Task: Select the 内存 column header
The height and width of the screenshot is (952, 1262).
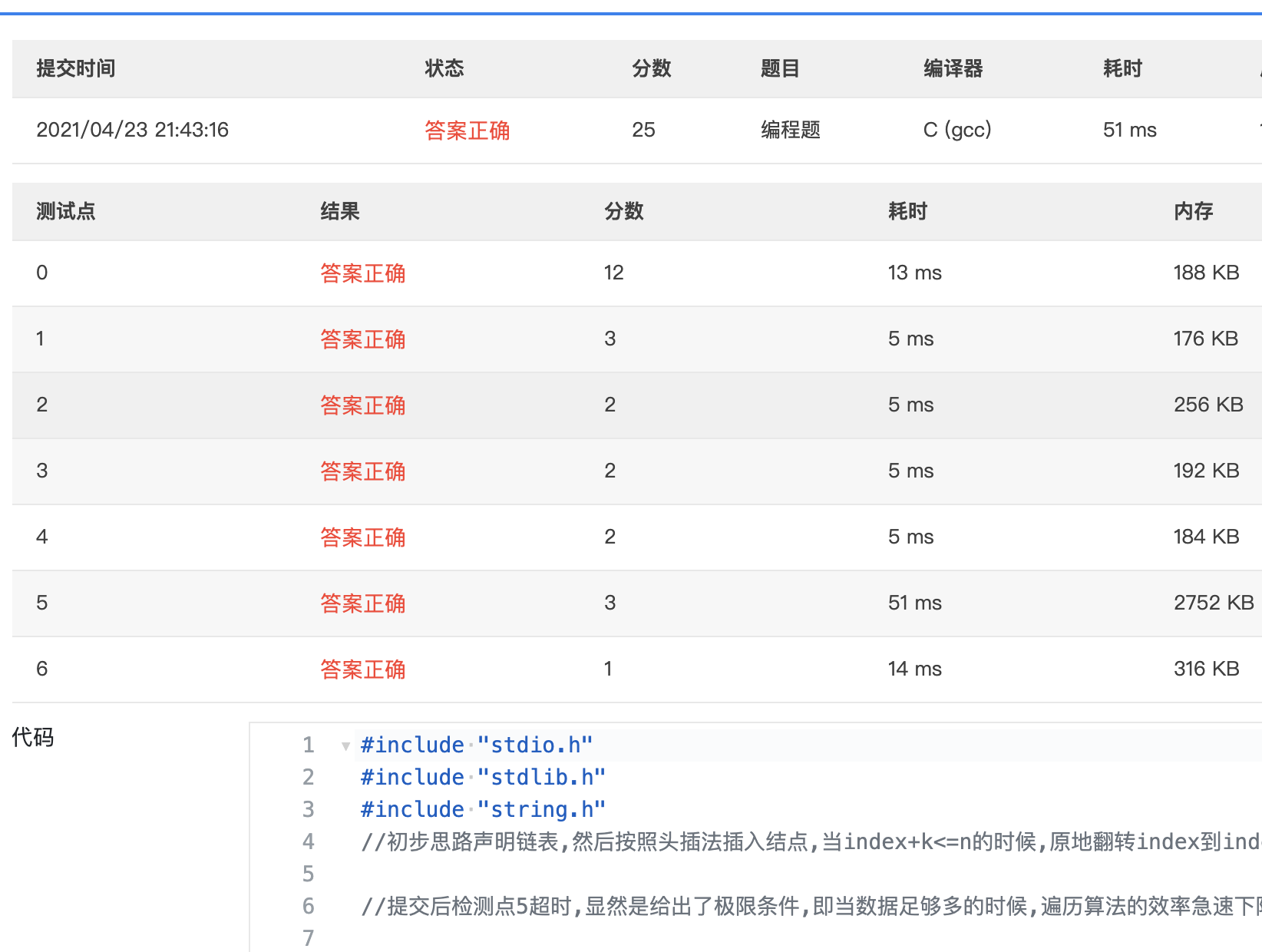Action: point(1194,211)
